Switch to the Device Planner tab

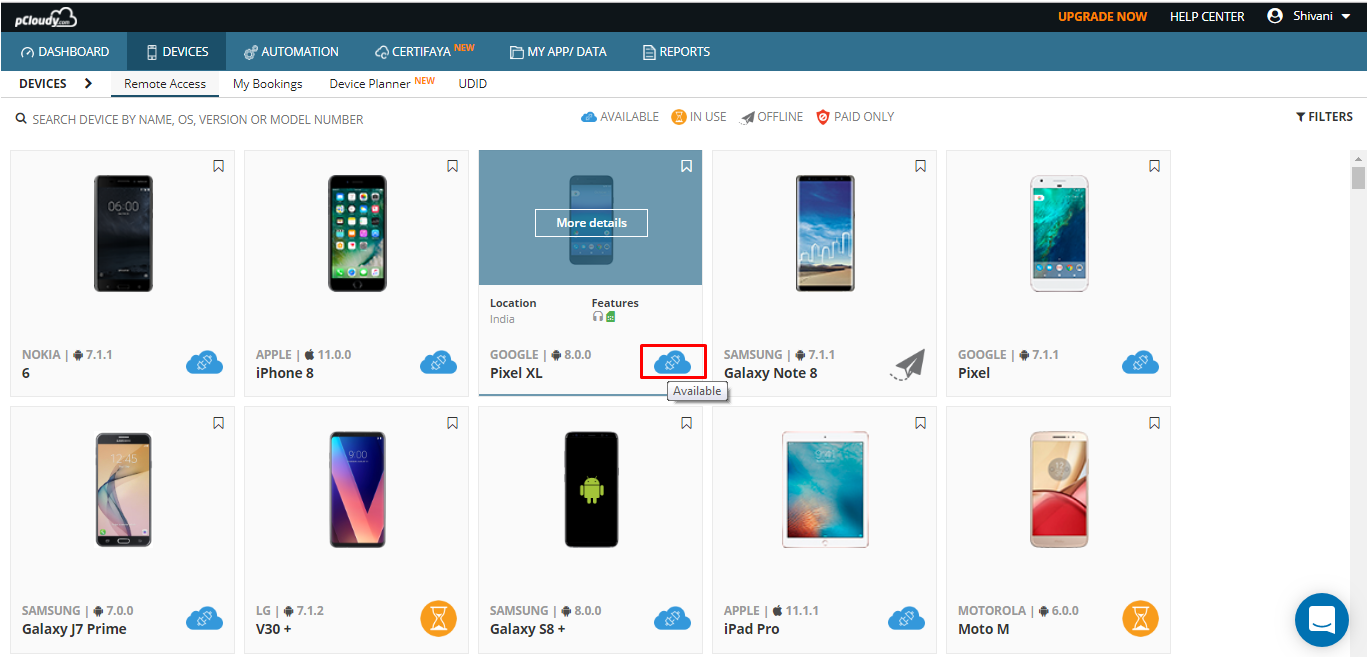(x=382, y=83)
